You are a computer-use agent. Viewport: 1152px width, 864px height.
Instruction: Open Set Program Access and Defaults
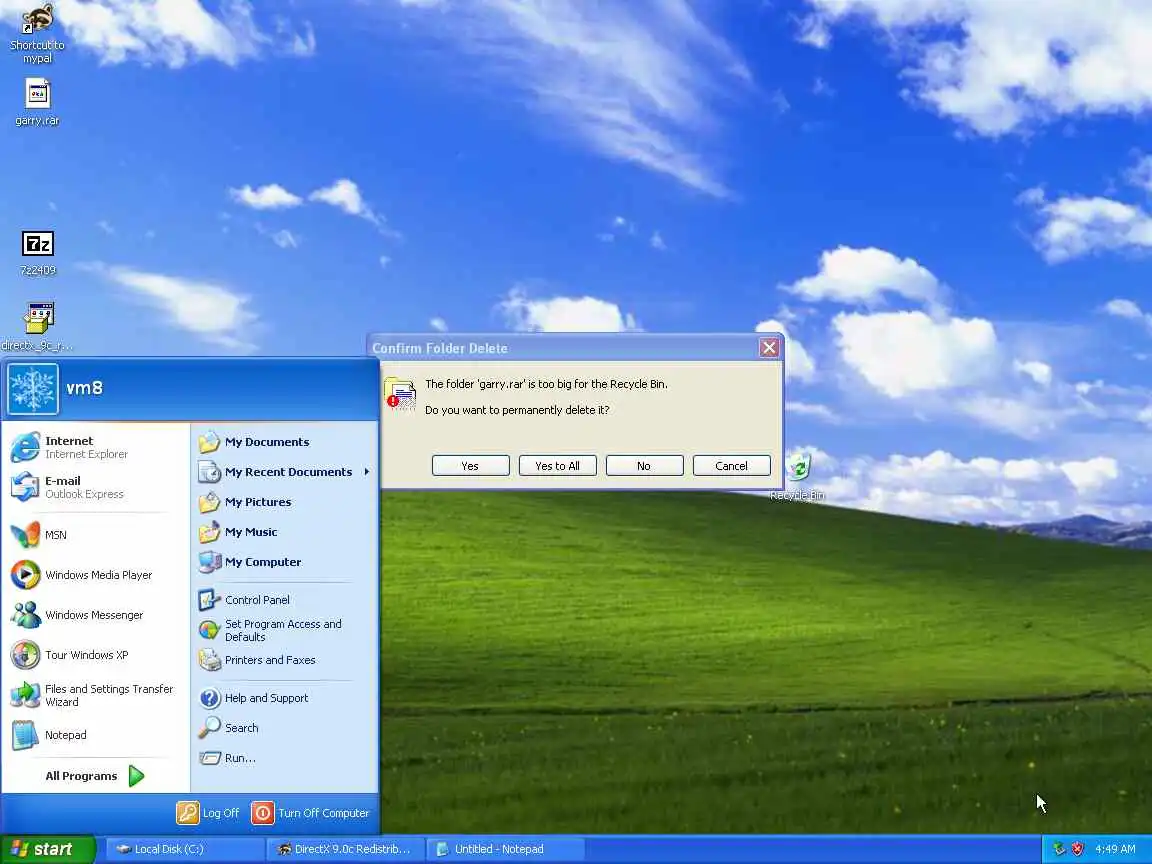pos(284,630)
